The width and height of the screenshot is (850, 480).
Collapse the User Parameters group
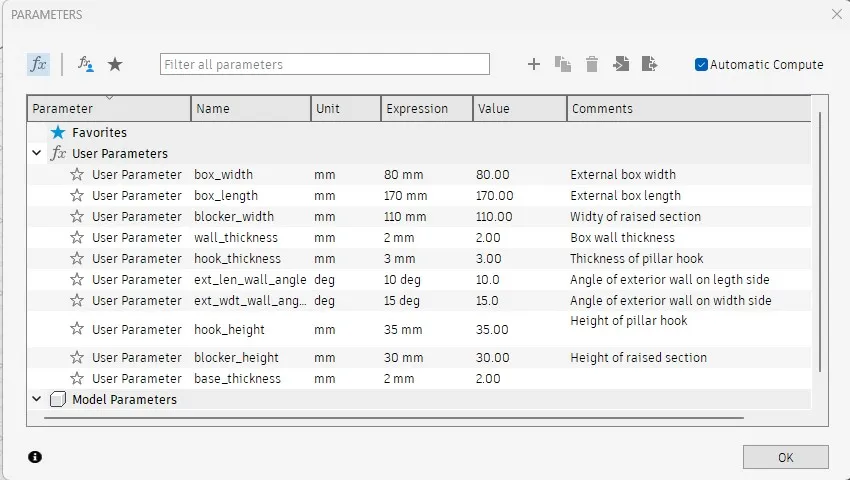37,154
